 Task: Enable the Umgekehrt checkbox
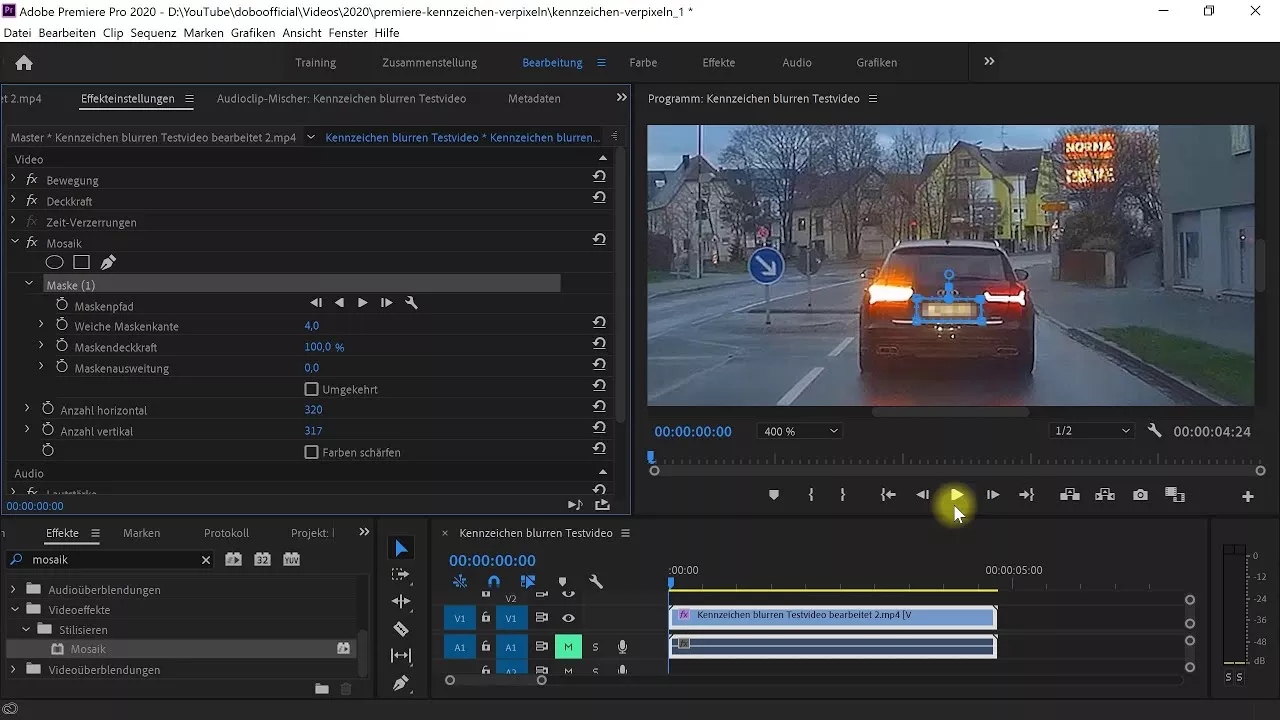pos(313,389)
